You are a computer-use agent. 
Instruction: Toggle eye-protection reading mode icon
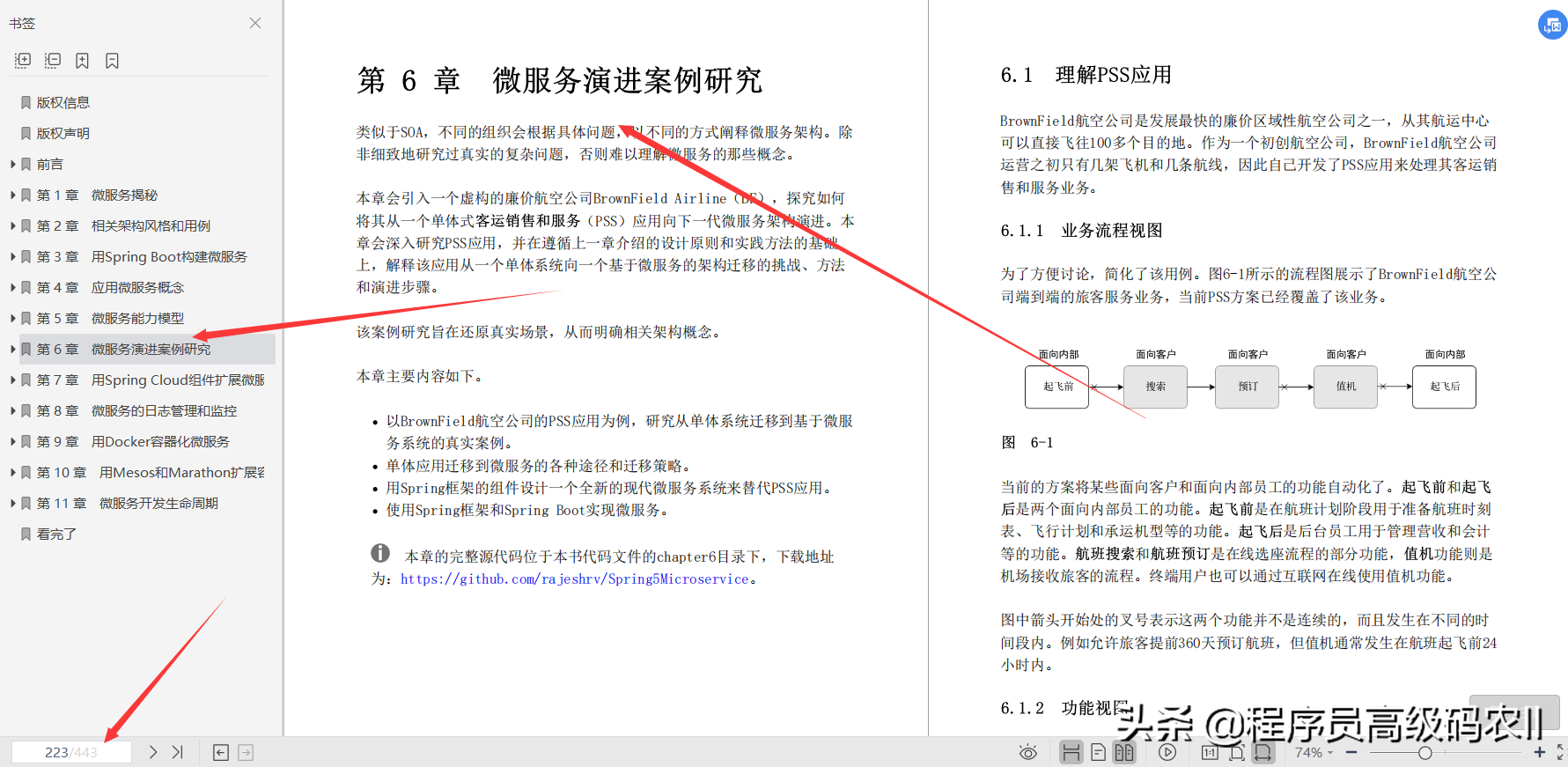(x=1027, y=752)
